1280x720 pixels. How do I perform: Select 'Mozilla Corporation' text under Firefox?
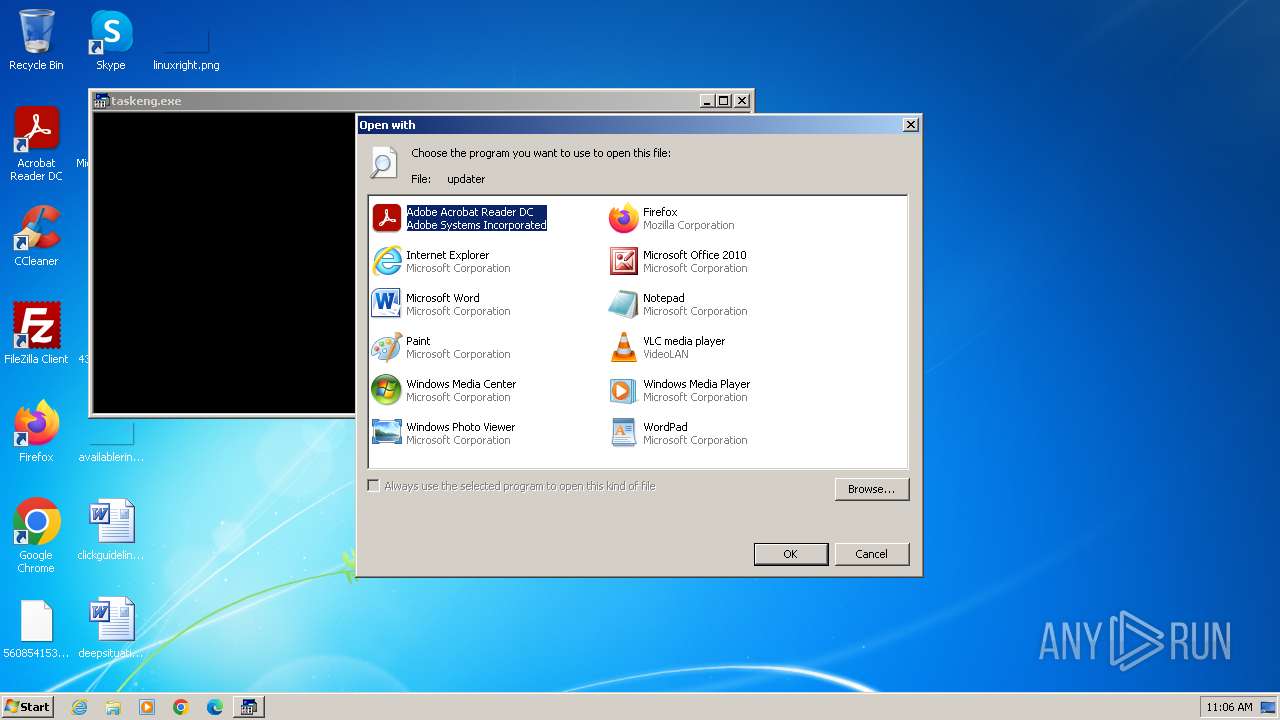(689, 225)
